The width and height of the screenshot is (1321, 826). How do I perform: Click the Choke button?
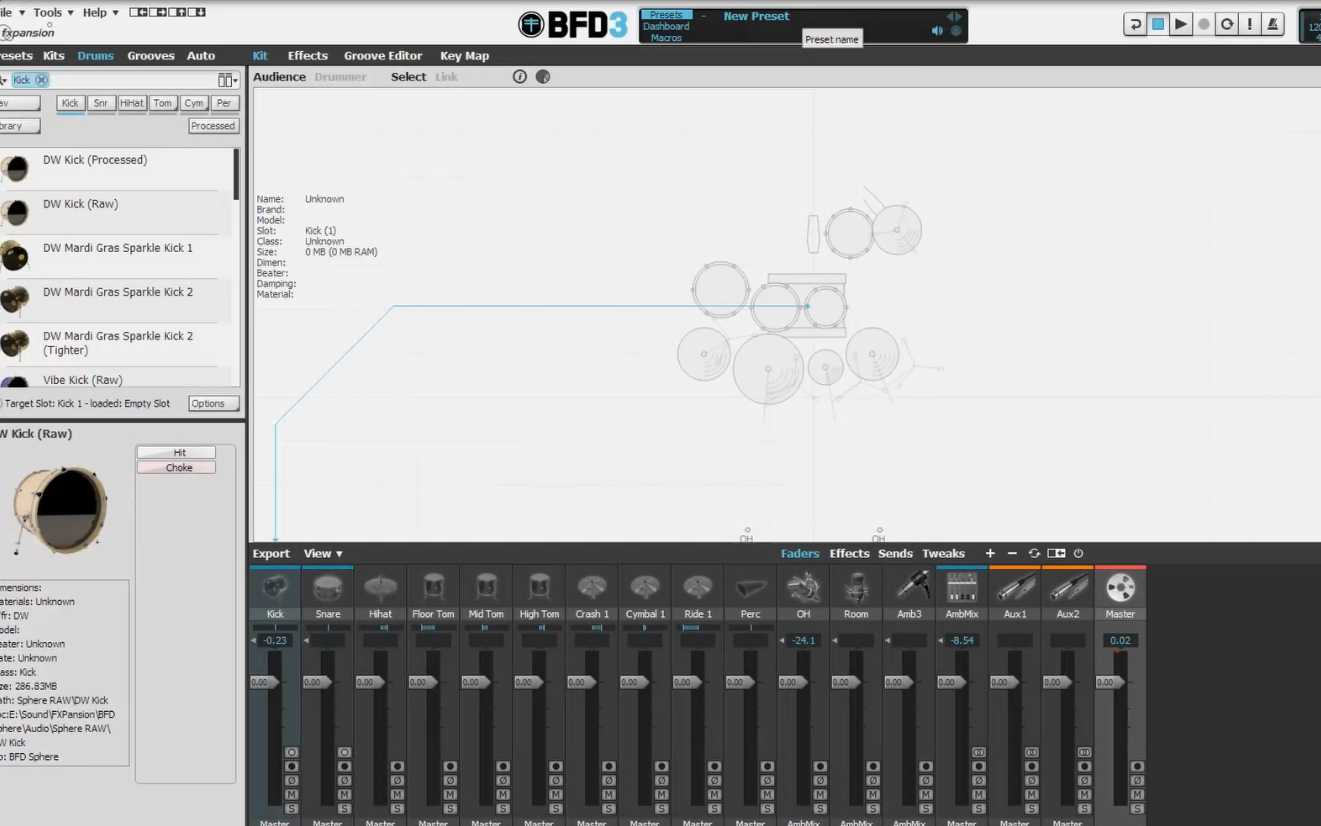[x=176, y=468]
